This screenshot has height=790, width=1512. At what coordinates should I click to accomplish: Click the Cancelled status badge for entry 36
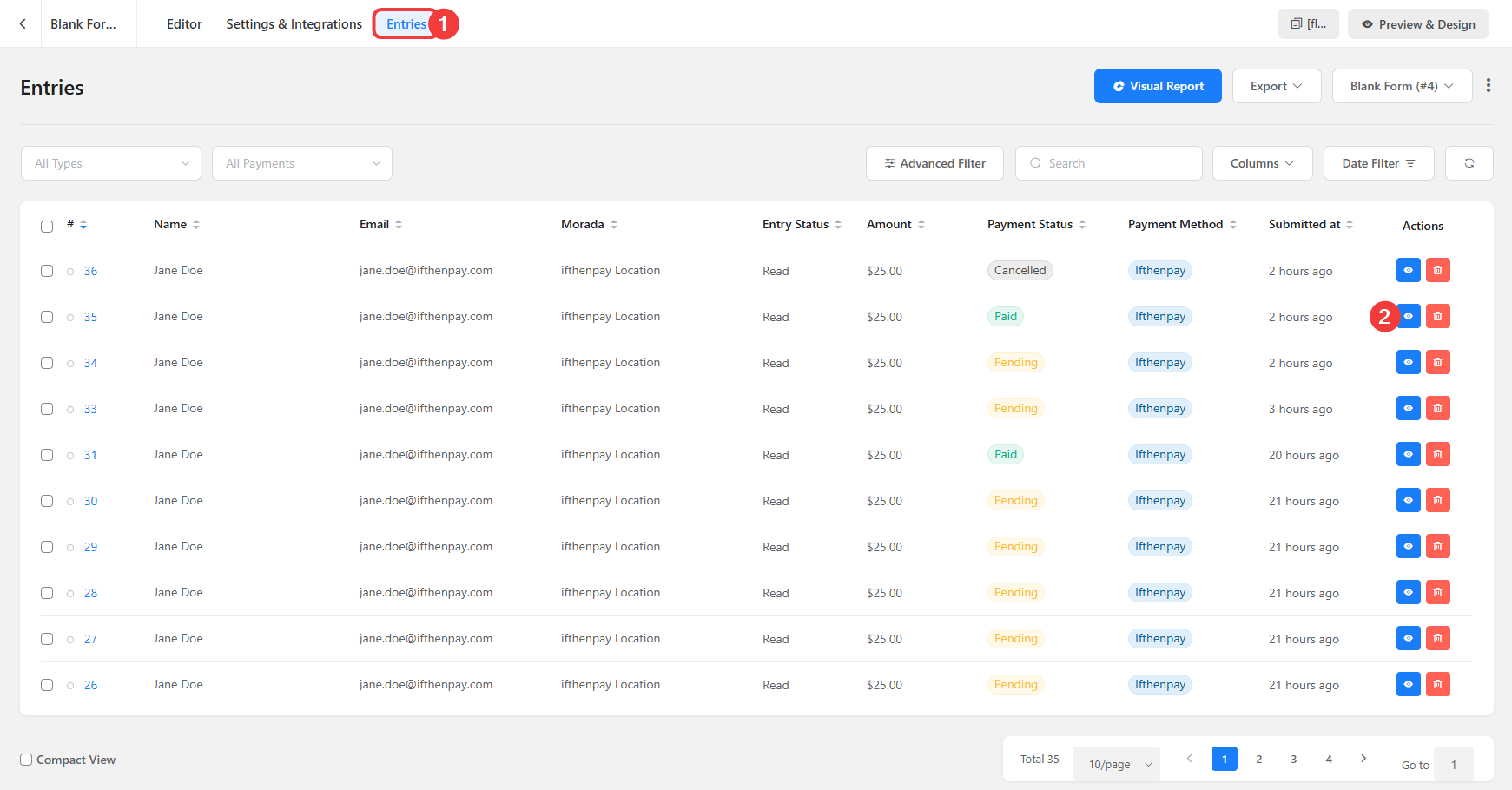click(x=1020, y=270)
